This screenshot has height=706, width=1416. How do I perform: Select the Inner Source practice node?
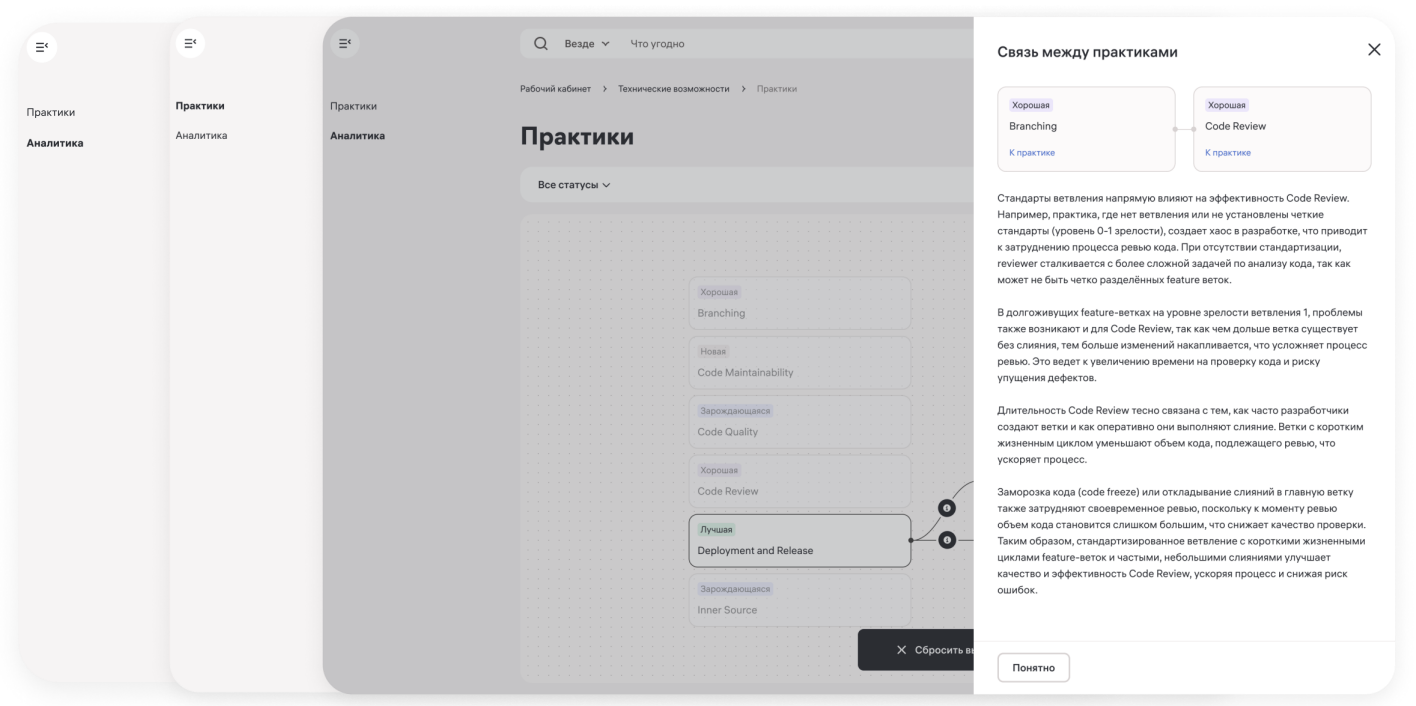click(x=800, y=600)
